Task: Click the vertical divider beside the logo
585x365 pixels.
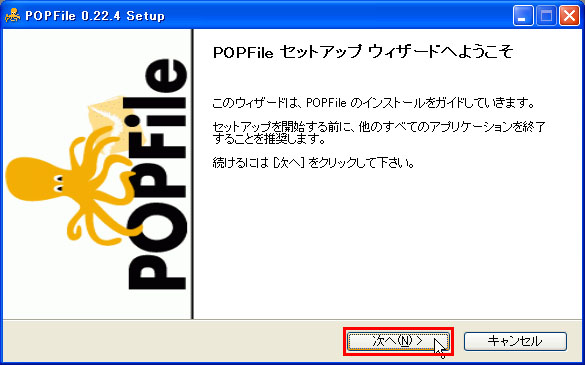Action: point(193,174)
